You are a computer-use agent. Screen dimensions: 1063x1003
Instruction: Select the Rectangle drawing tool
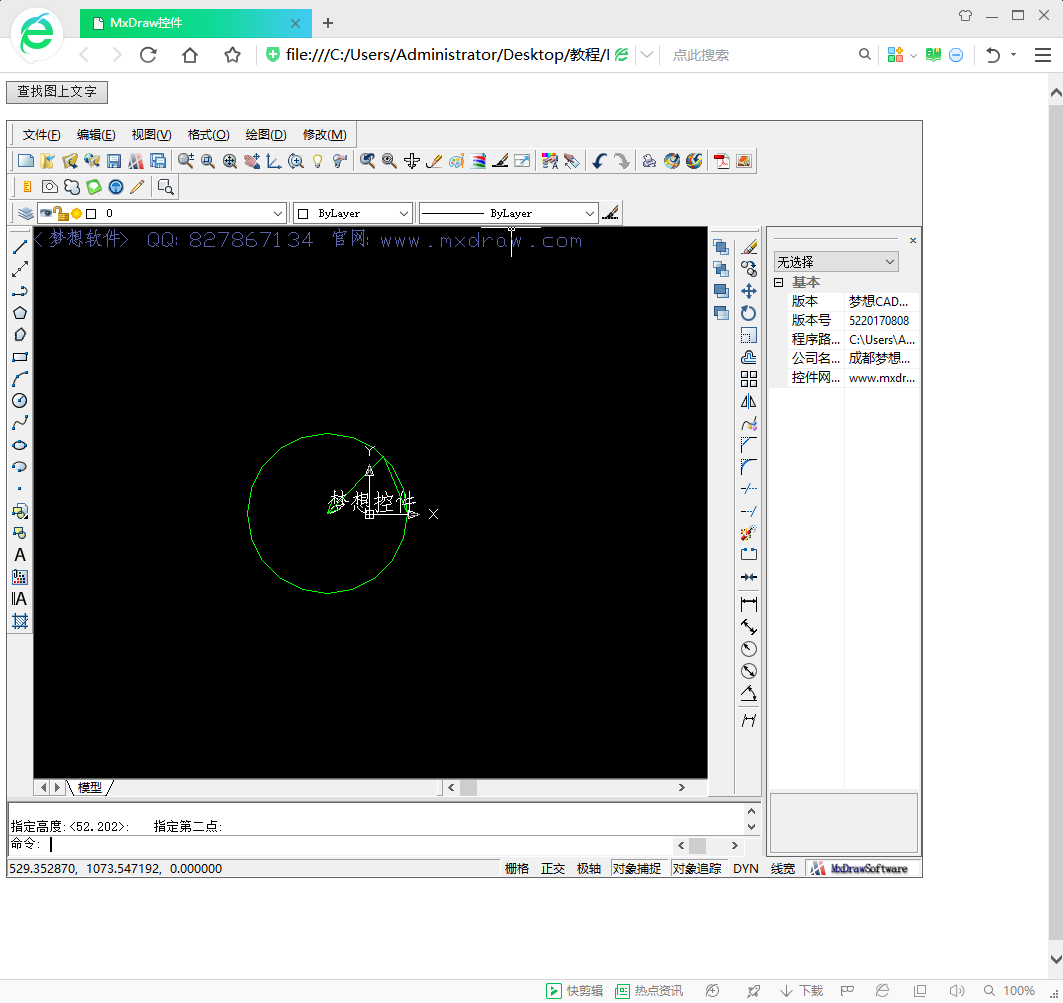click(20, 357)
